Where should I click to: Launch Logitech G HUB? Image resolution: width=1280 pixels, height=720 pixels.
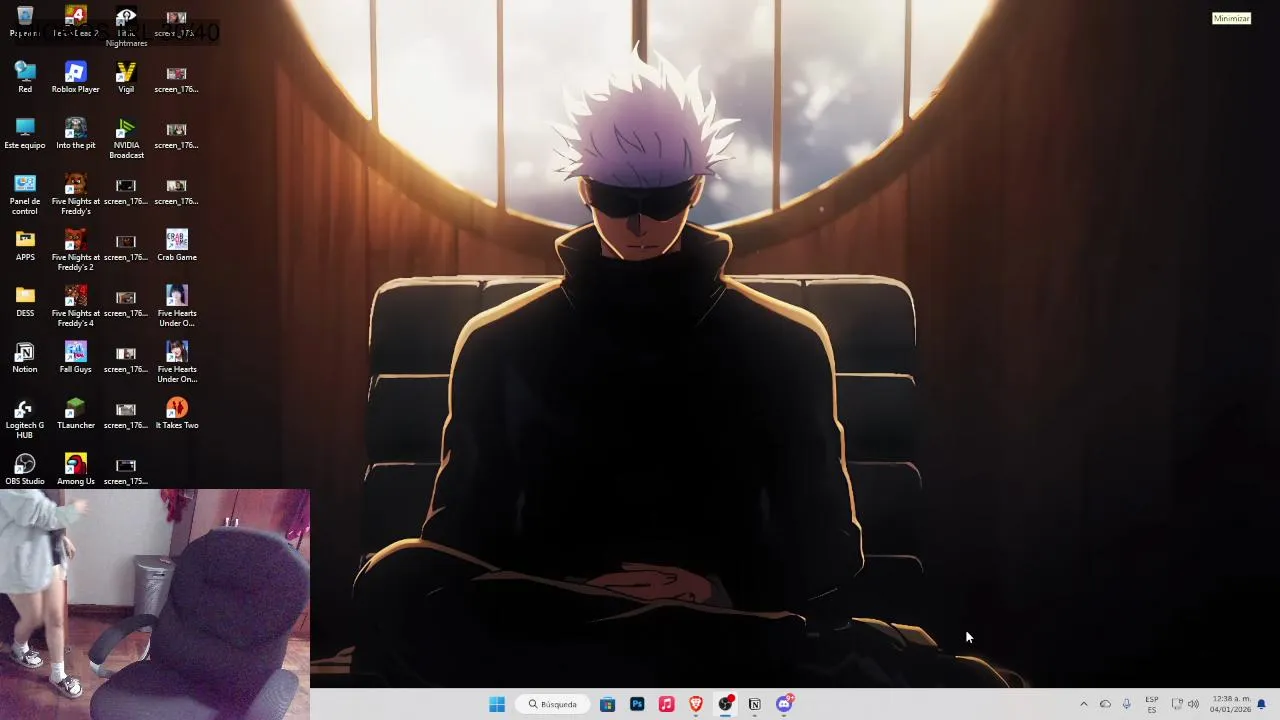pos(25,419)
